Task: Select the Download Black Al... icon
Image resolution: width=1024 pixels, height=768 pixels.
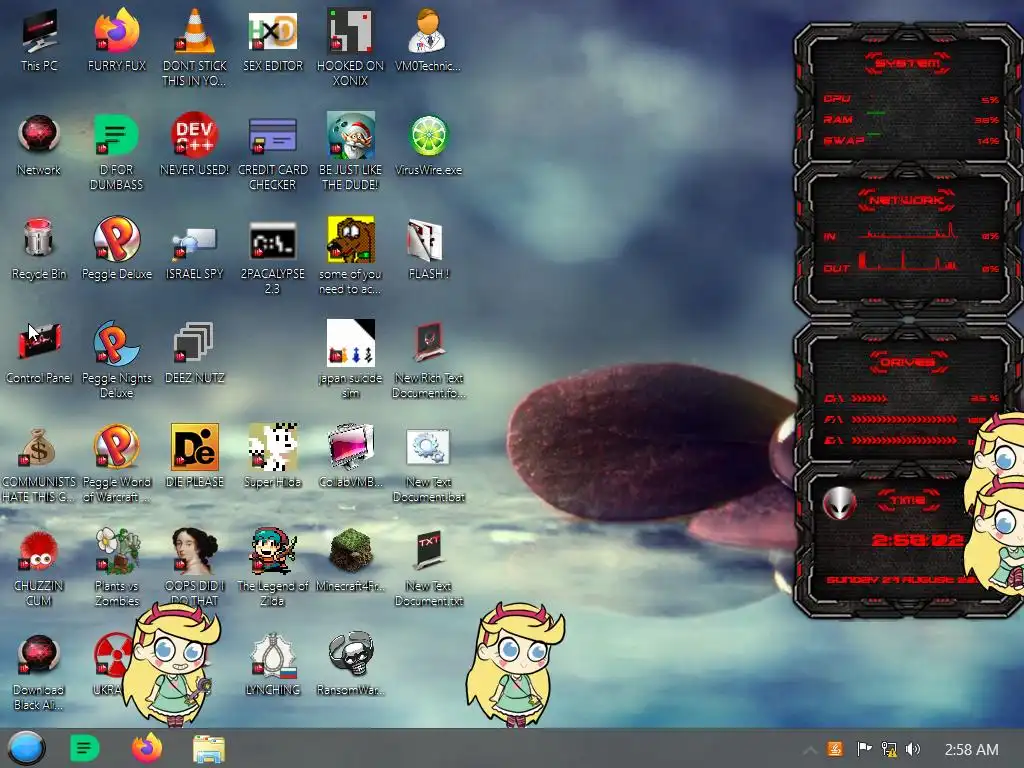Action: (39, 673)
